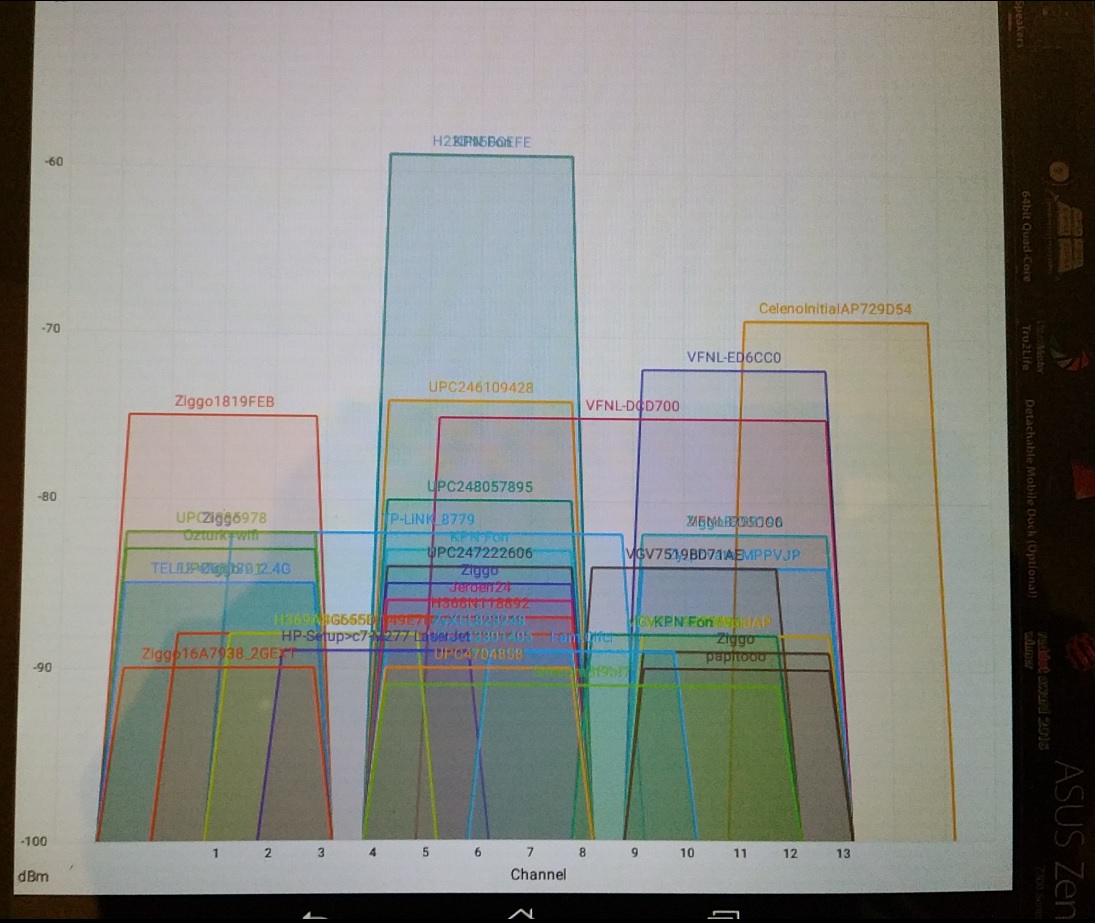Select the VFNL-ED6CC0 network label
The width and height of the screenshot is (1095, 923).
(734, 357)
